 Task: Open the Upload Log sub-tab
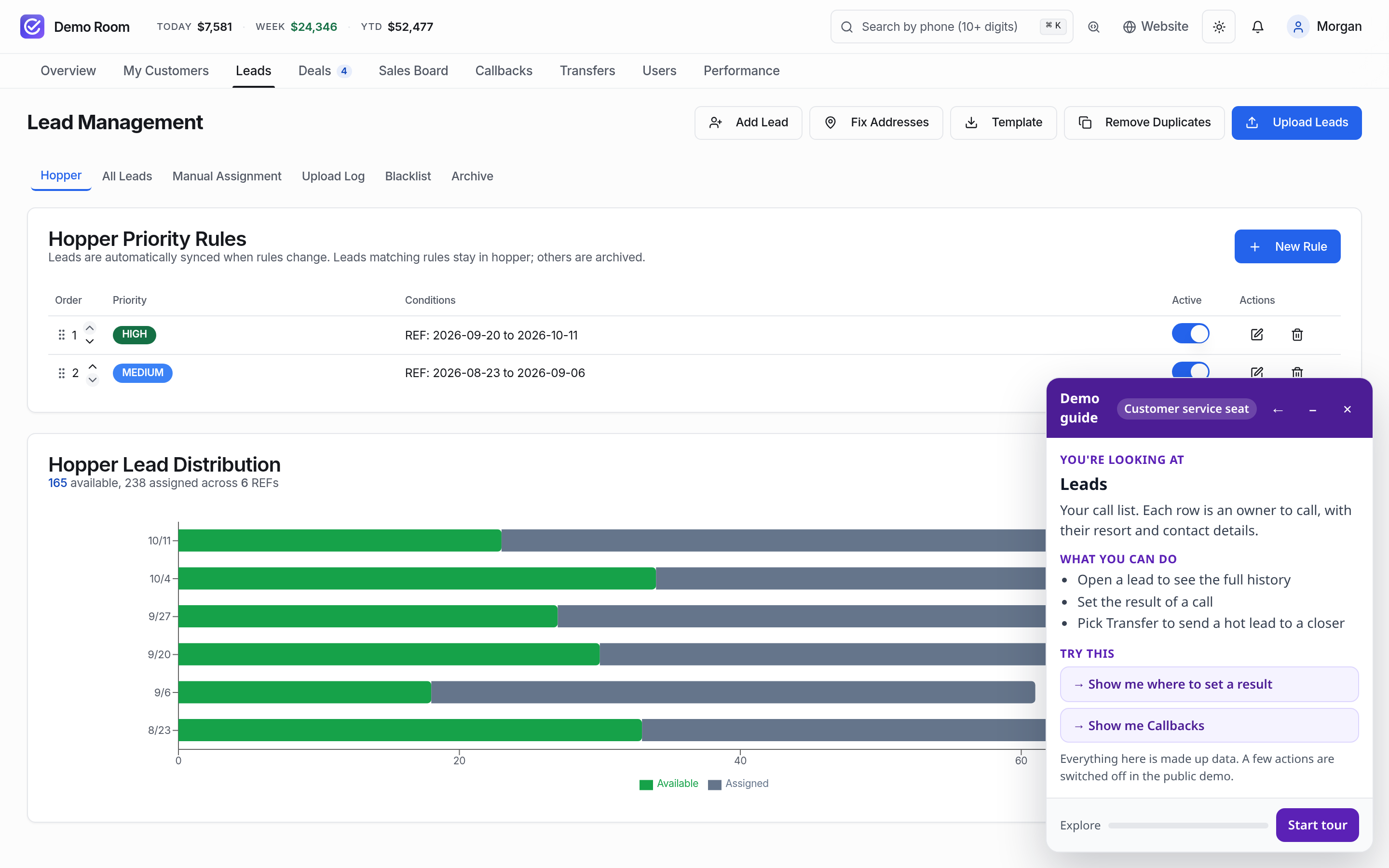(333, 176)
